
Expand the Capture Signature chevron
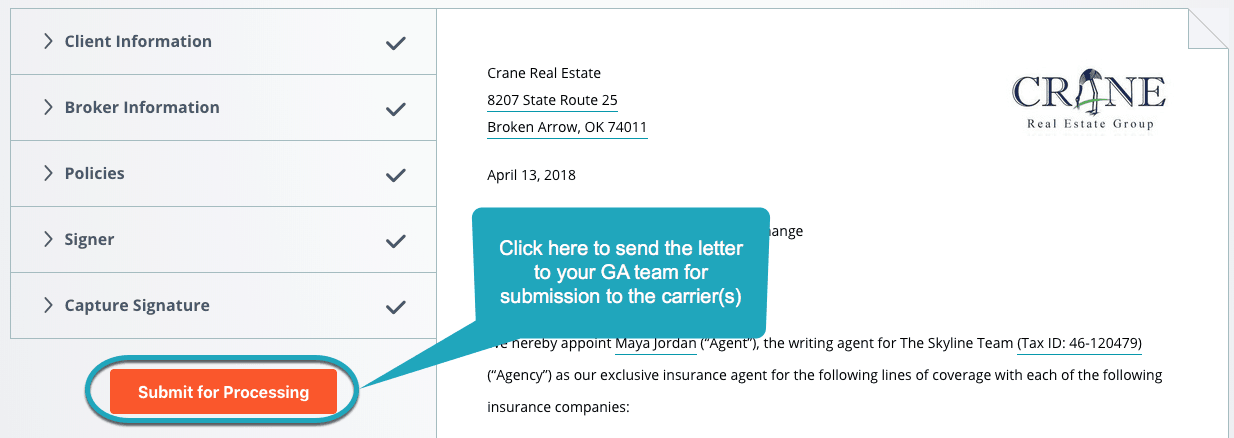coord(48,306)
